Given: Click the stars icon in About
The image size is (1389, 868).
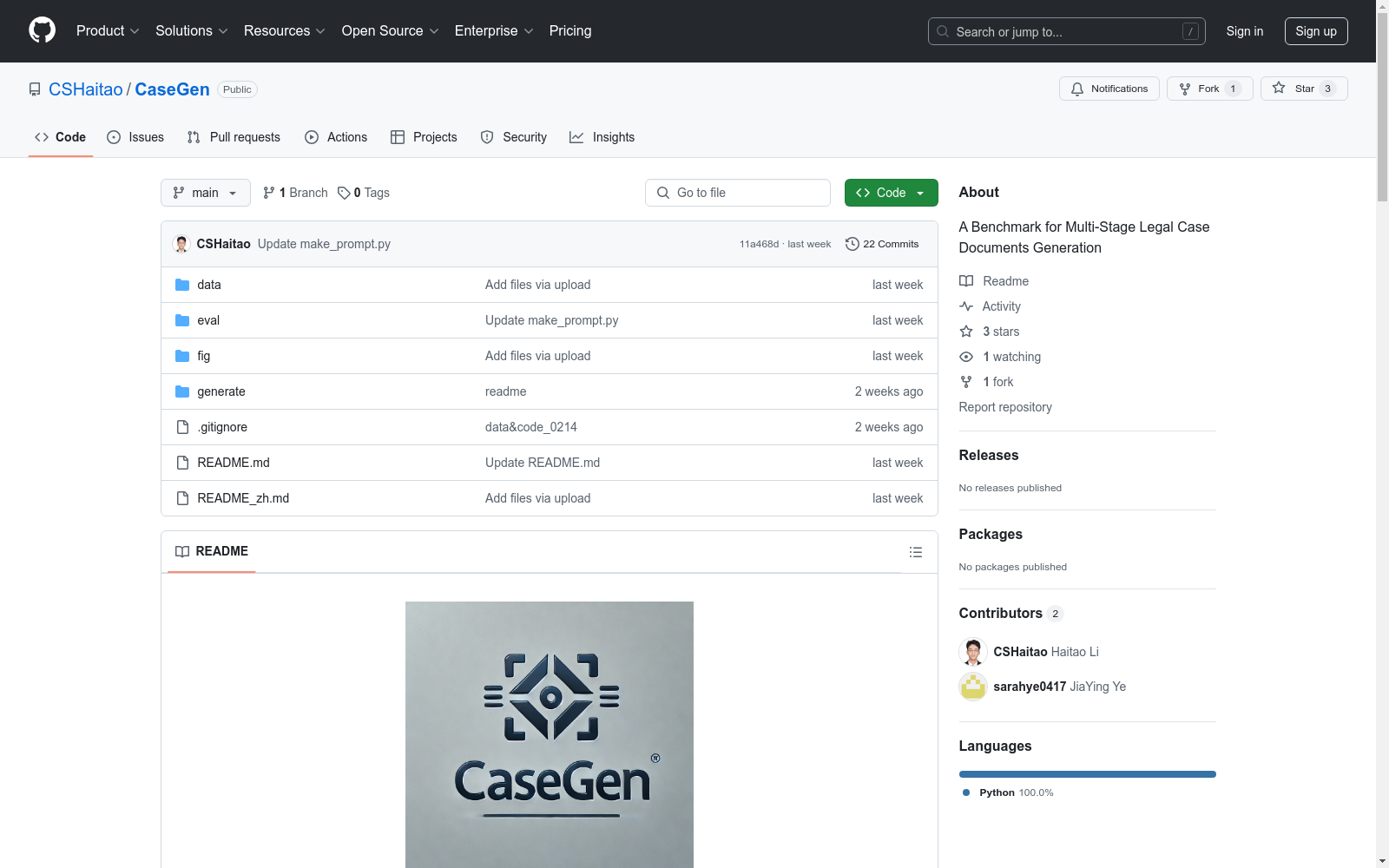Looking at the screenshot, I should 966,332.
